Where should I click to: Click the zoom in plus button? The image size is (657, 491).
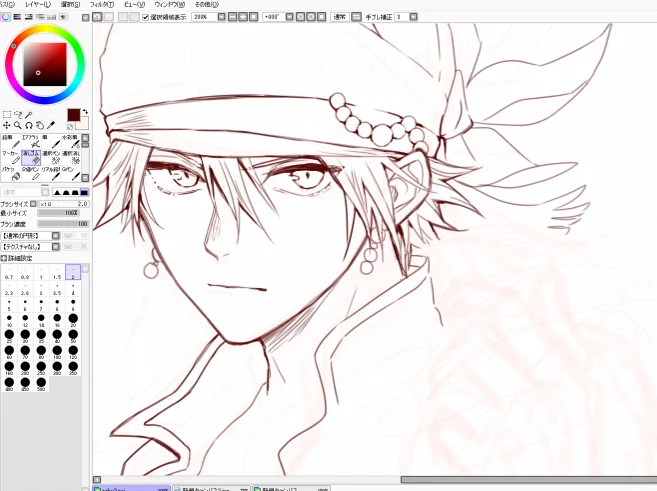point(243,17)
